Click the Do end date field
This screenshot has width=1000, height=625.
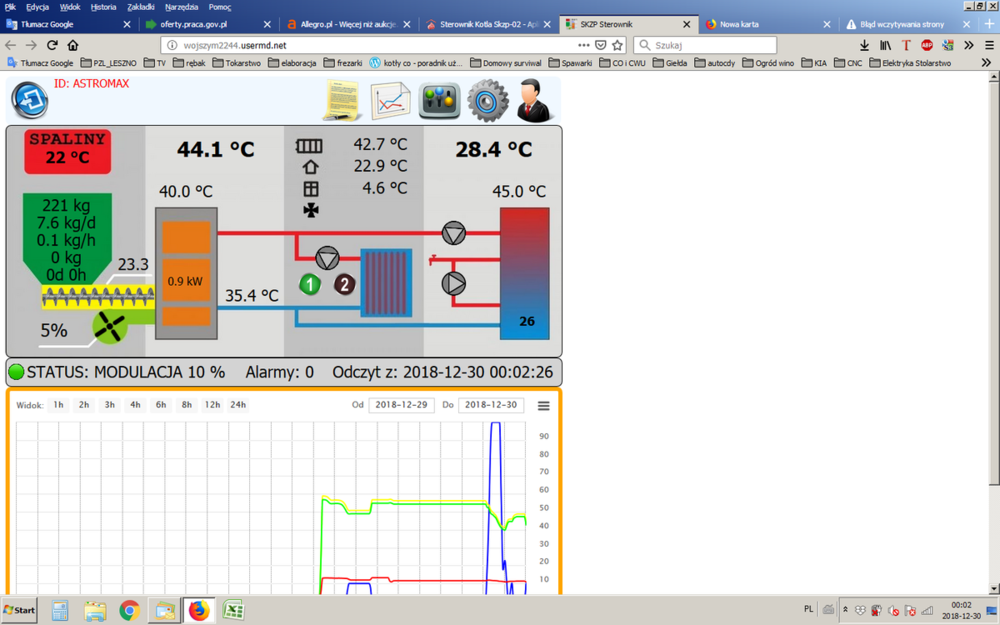tap(490, 405)
